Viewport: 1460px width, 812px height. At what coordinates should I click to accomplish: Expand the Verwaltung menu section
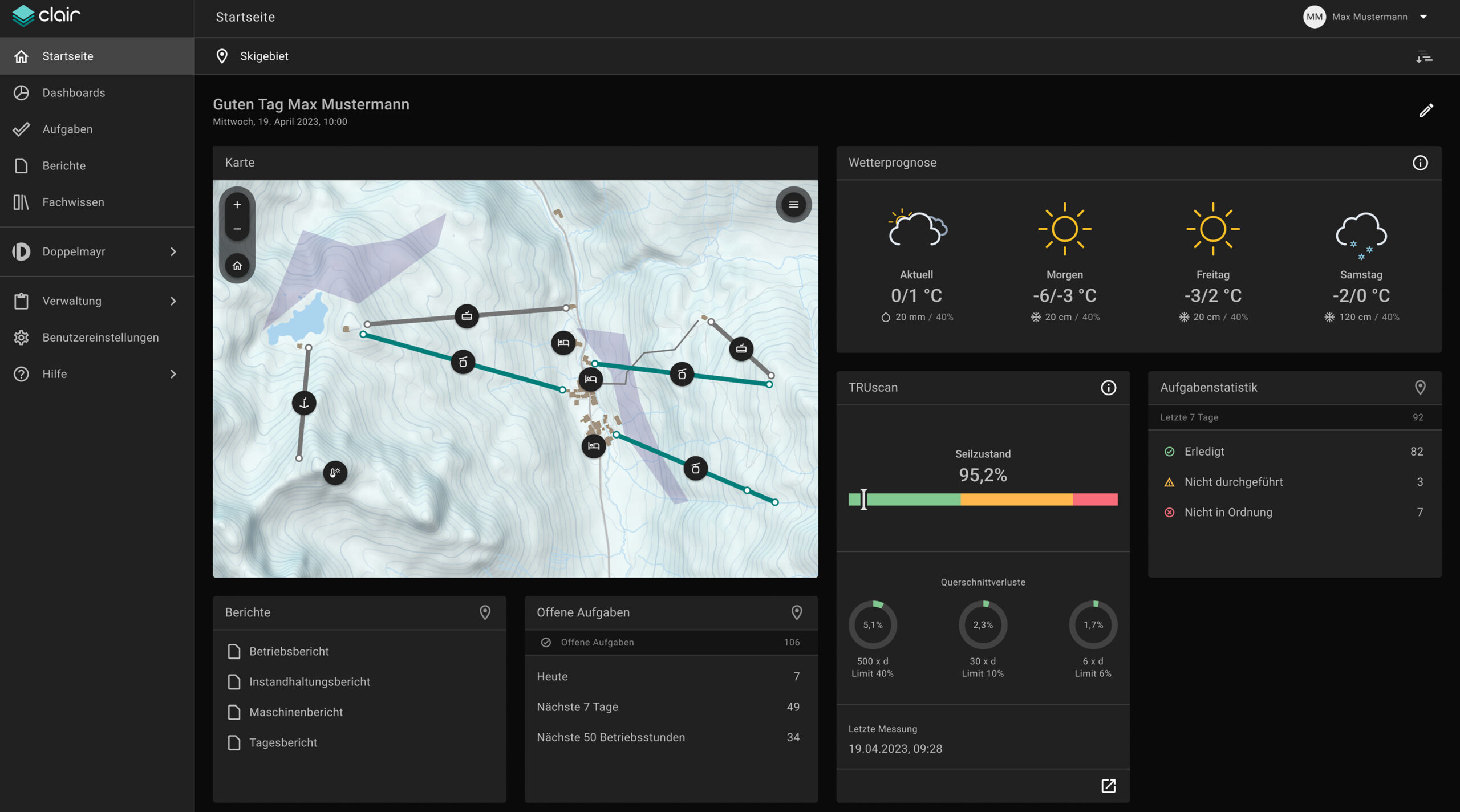[173, 301]
